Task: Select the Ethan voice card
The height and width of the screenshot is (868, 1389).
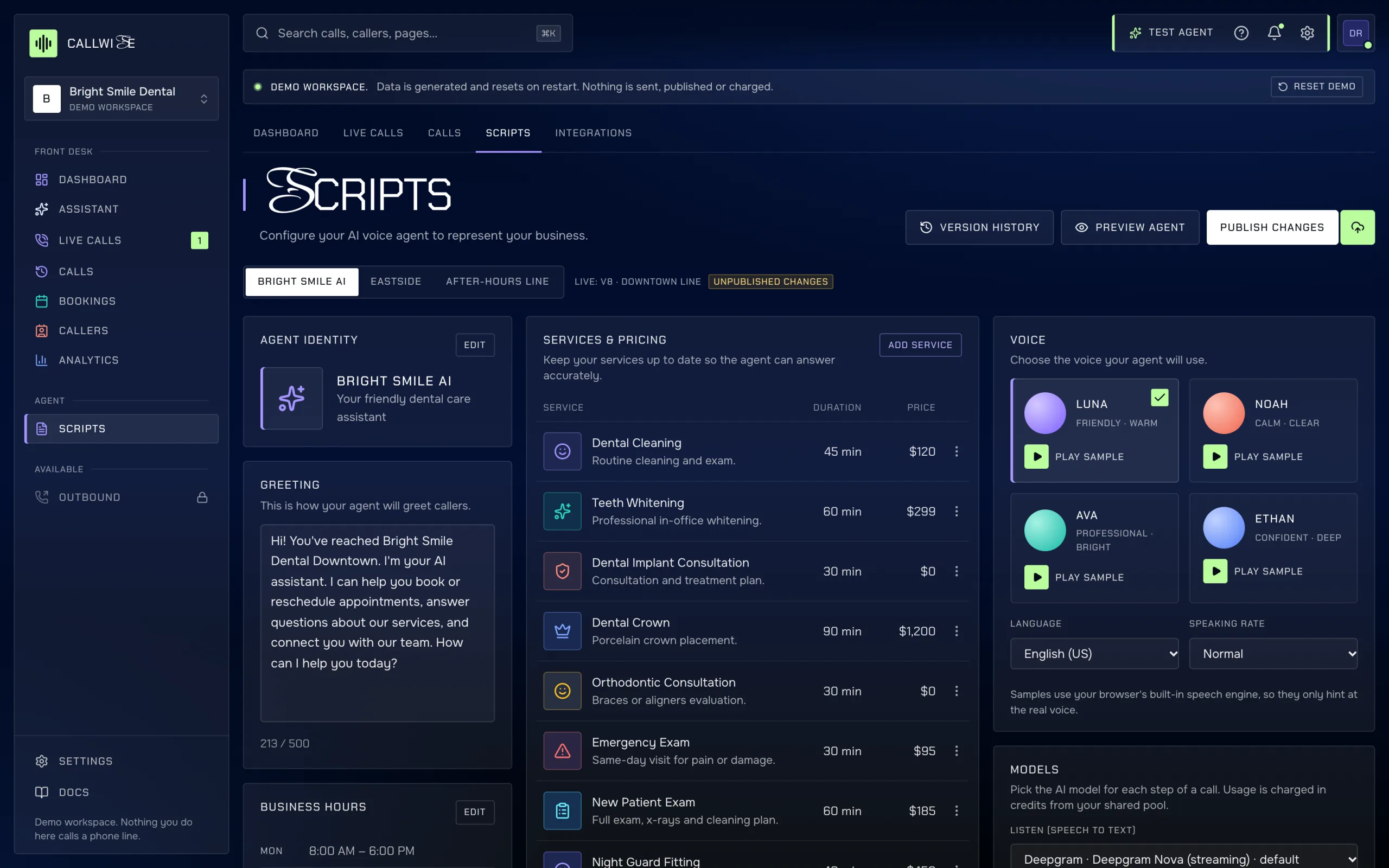Action: (x=1273, y=548)
